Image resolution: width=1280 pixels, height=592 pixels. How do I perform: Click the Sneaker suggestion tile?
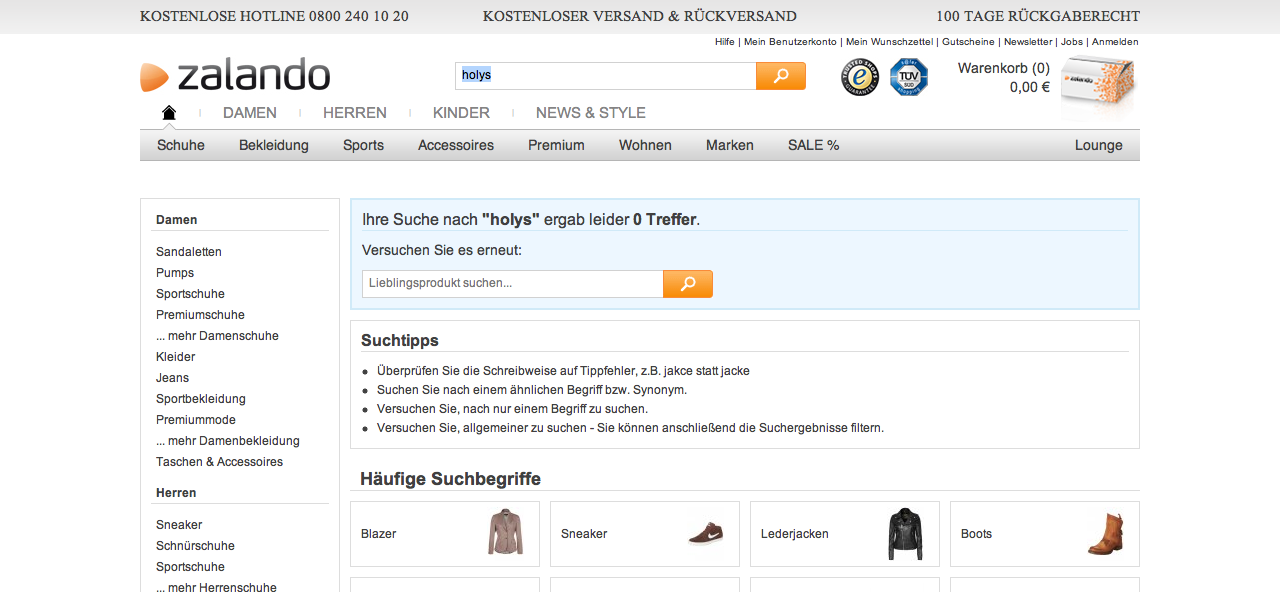[645, 534]
